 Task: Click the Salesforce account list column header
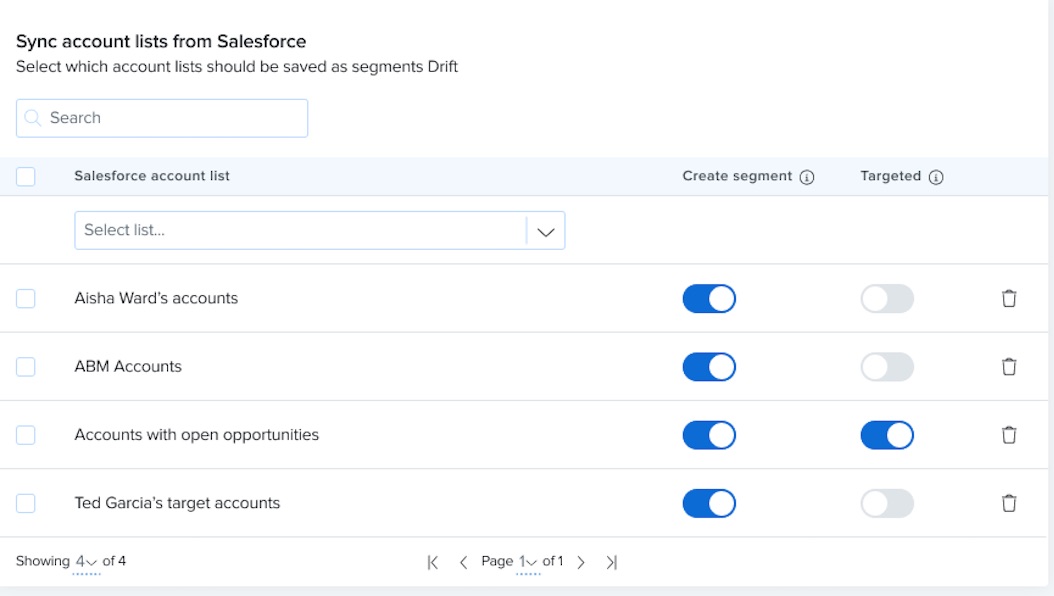click(152, 176)
